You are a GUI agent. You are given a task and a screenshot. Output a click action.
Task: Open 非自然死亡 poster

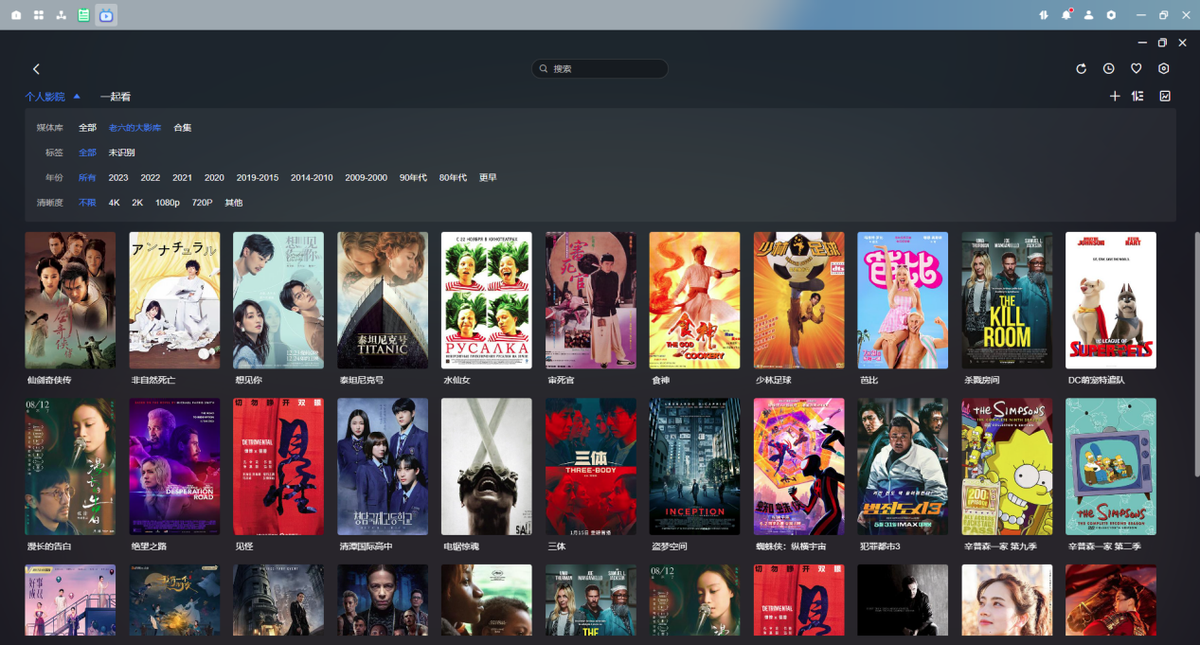tap(175, 300)
